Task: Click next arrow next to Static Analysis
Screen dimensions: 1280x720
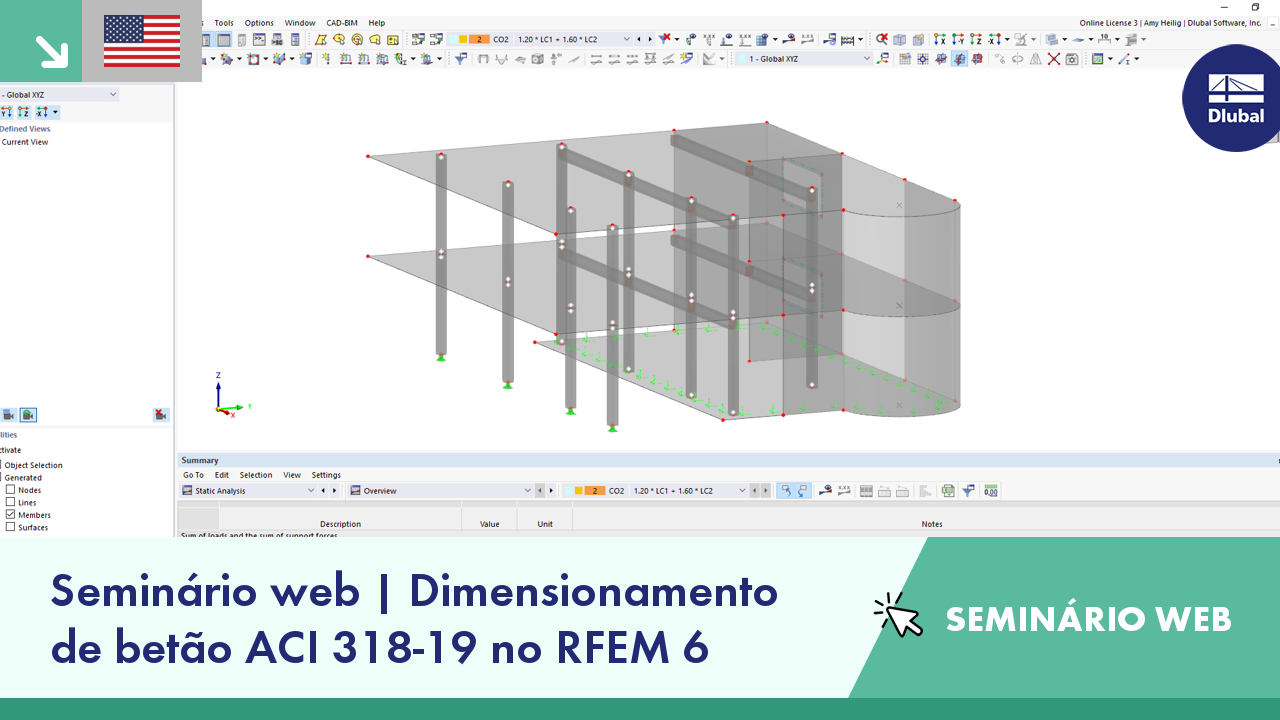Action: point(333,491)
